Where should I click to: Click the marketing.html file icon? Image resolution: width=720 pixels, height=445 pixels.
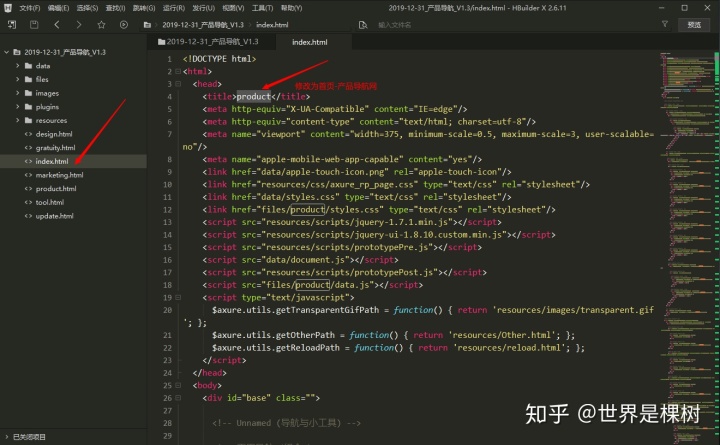tap(28, 175)
